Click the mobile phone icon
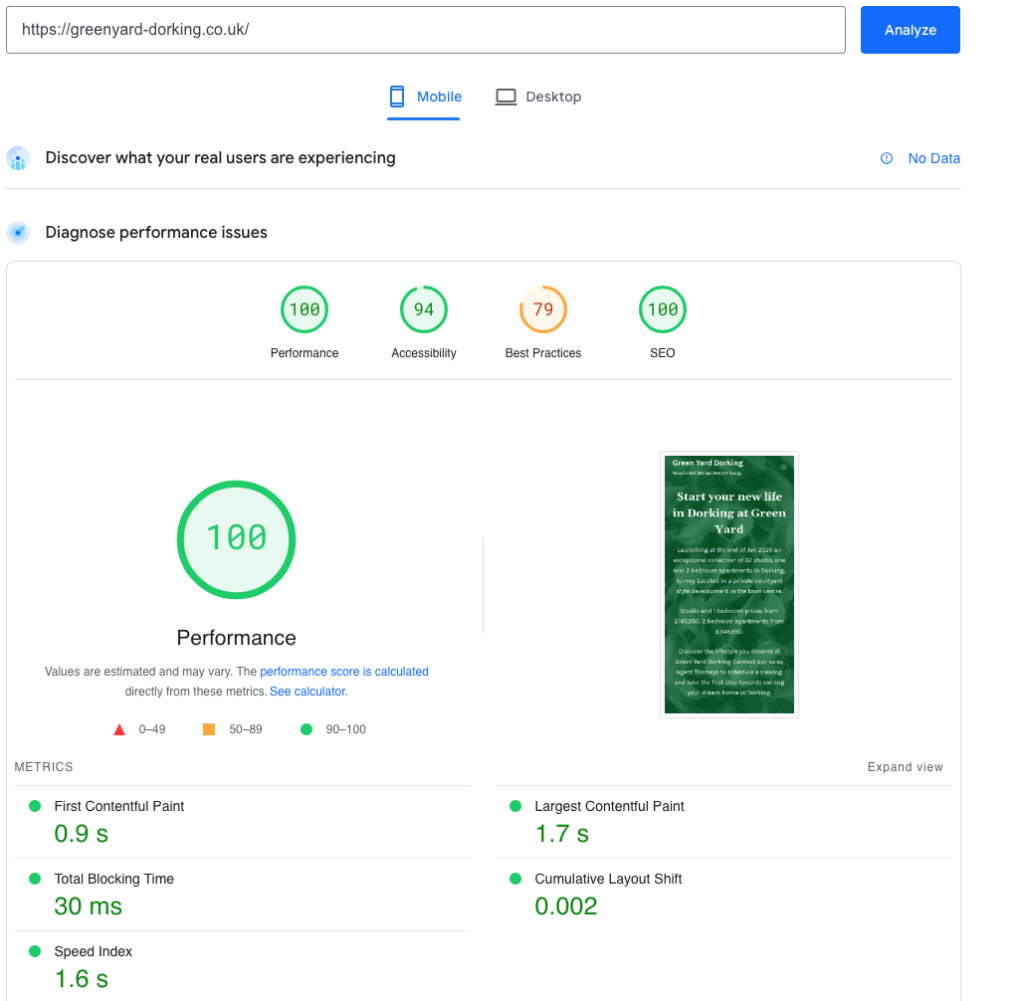 (x=397, y=97)
